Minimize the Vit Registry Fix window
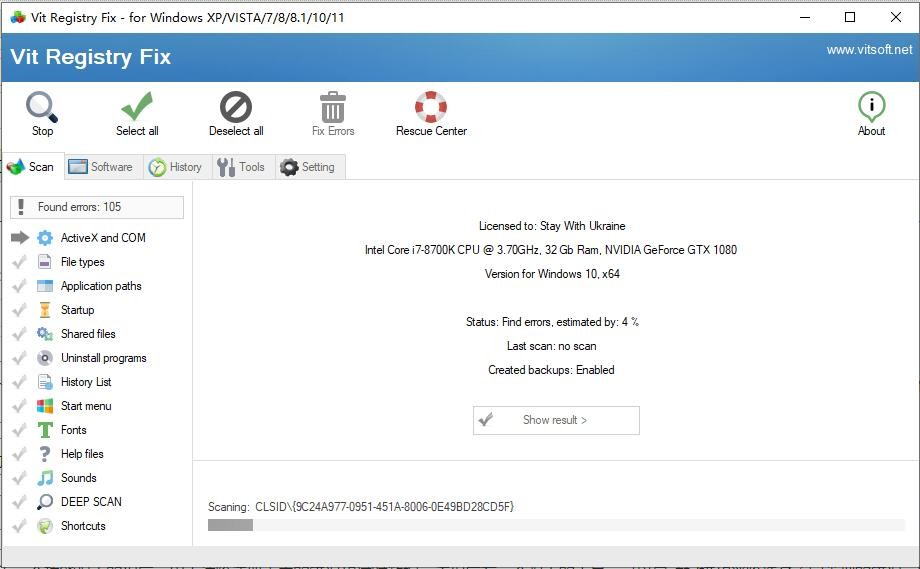Image resolution: width=920 pixels, height=569 pixels. (x=805, y=17)
